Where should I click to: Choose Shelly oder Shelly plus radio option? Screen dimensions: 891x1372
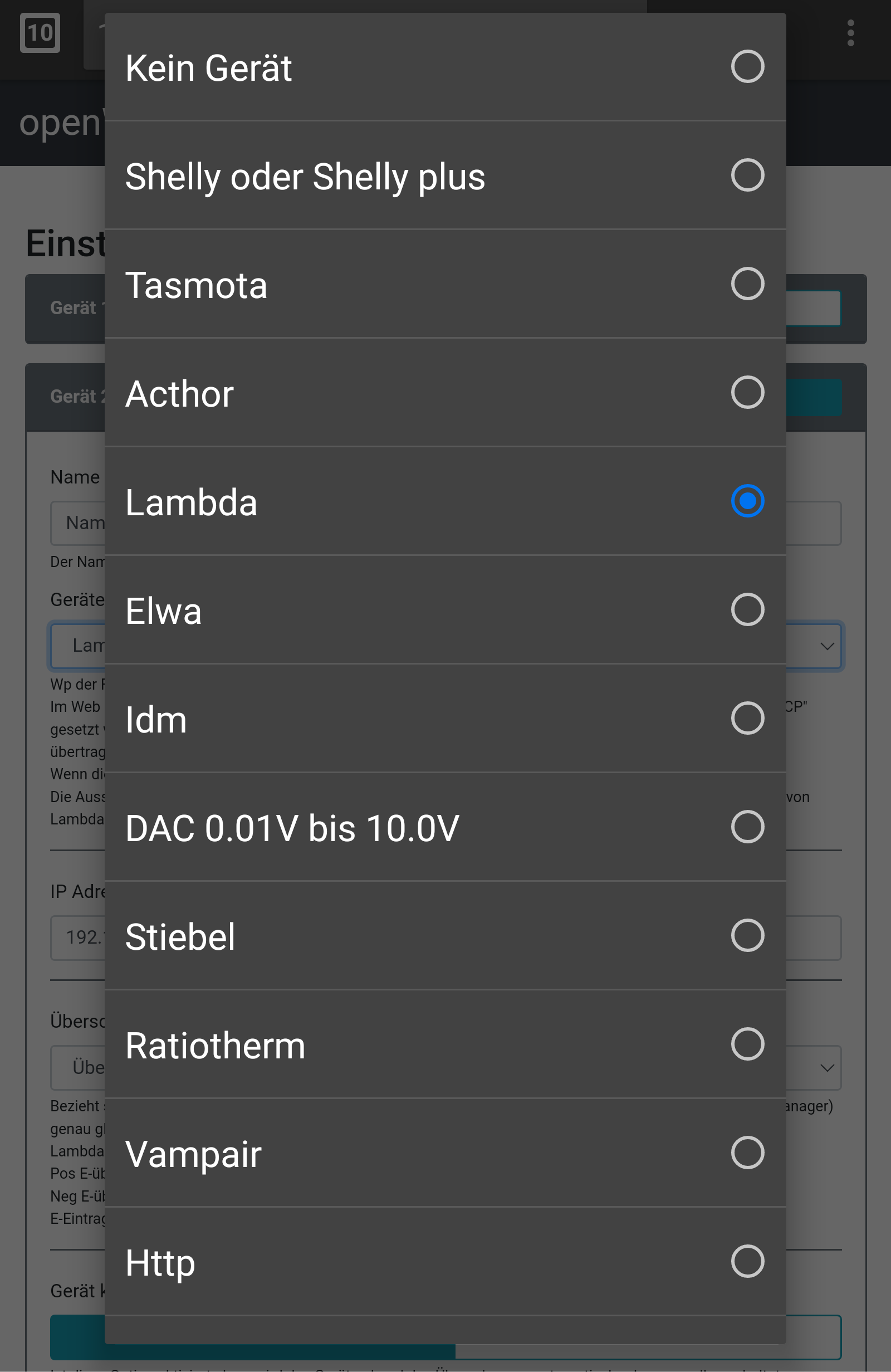[x=747, y=175]
